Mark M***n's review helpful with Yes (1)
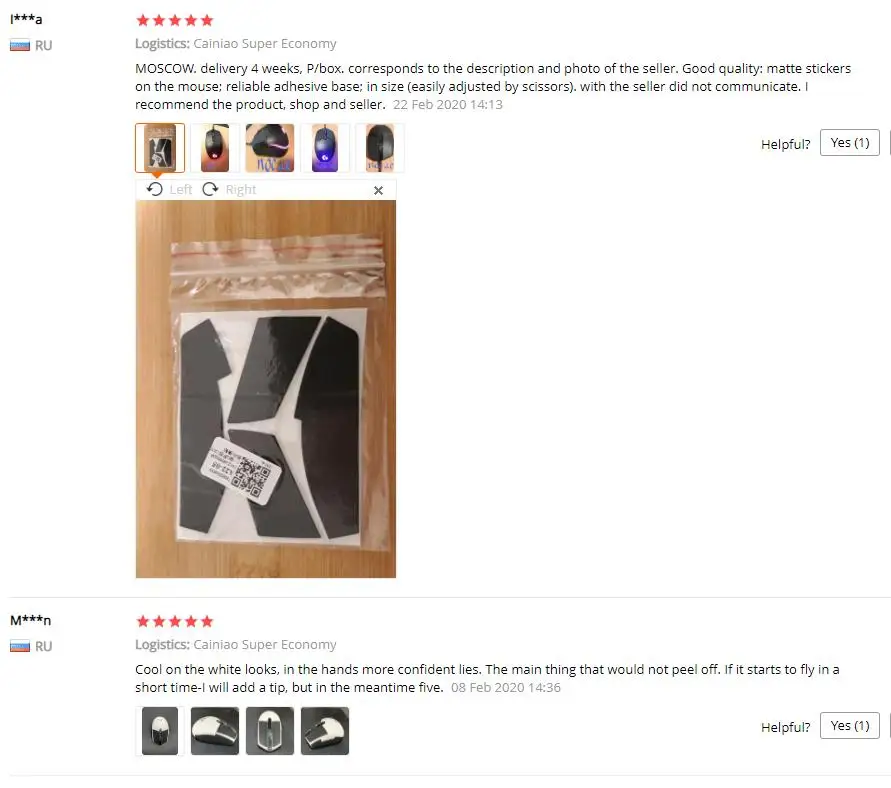 pyautogui.click(x=850, y=726)
